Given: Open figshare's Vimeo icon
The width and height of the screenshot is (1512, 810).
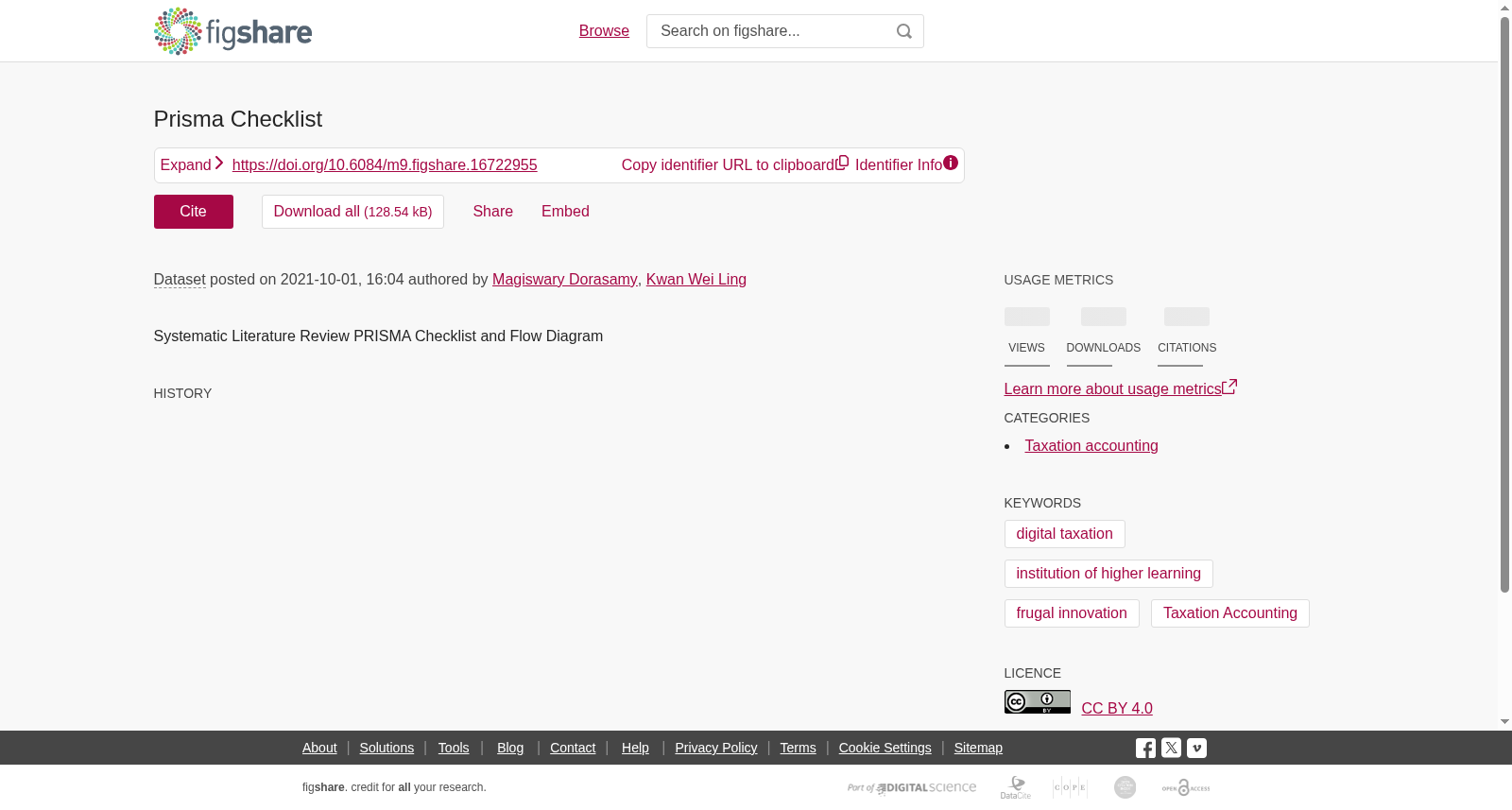Looking at the screenshot, I should 1196,748.
